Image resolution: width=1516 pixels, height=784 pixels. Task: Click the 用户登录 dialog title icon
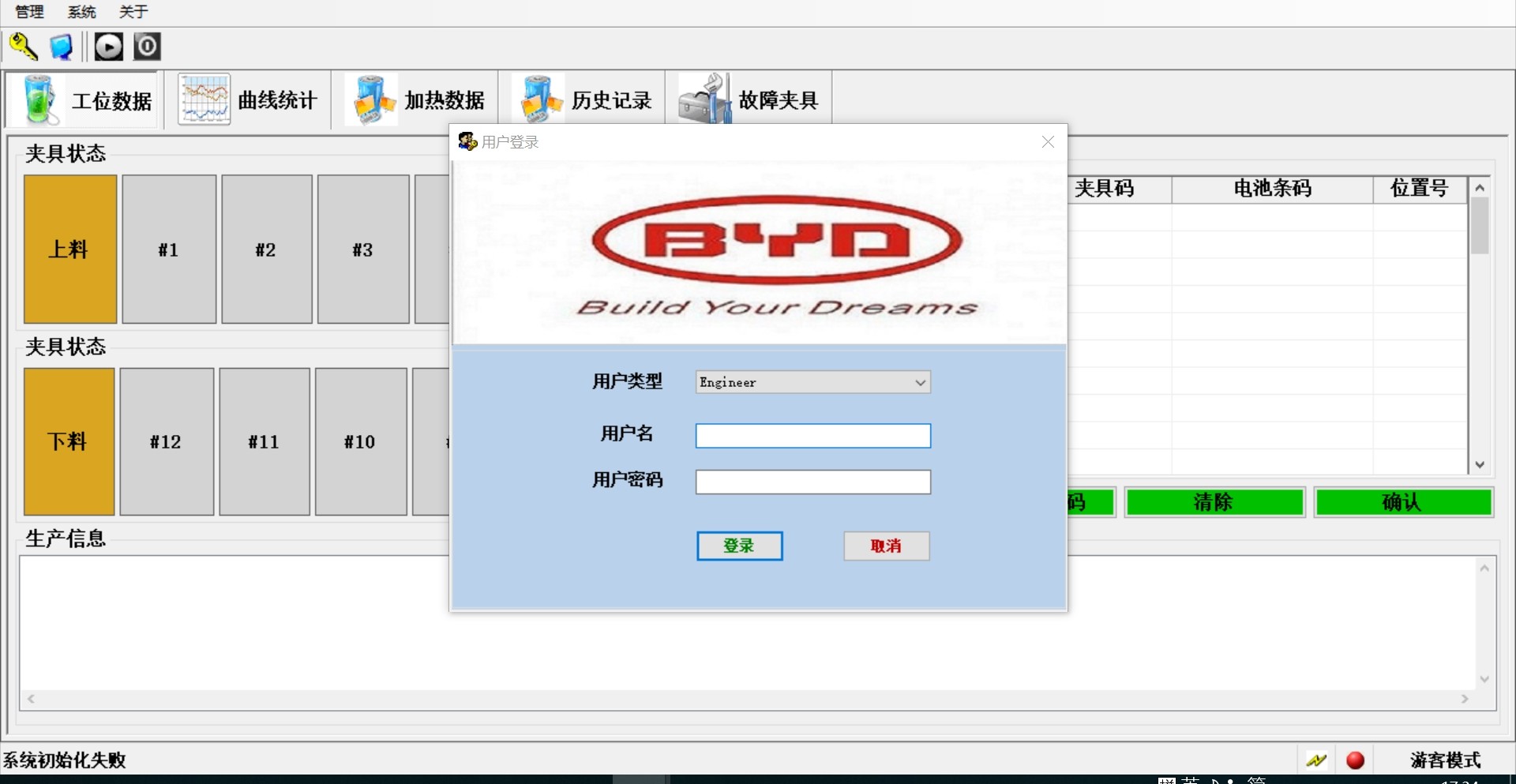tap(467, 142)
